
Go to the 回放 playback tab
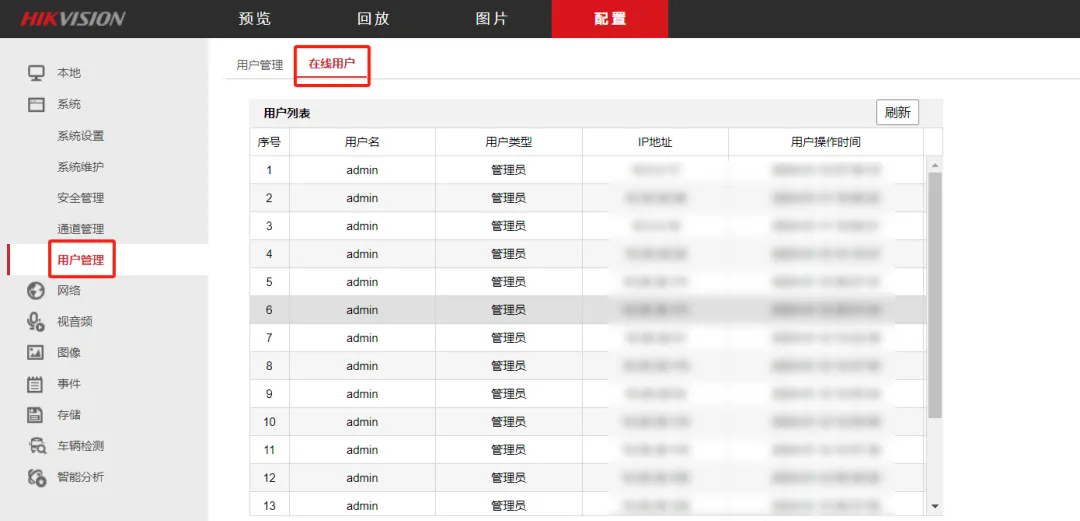(x=373, y=19)
